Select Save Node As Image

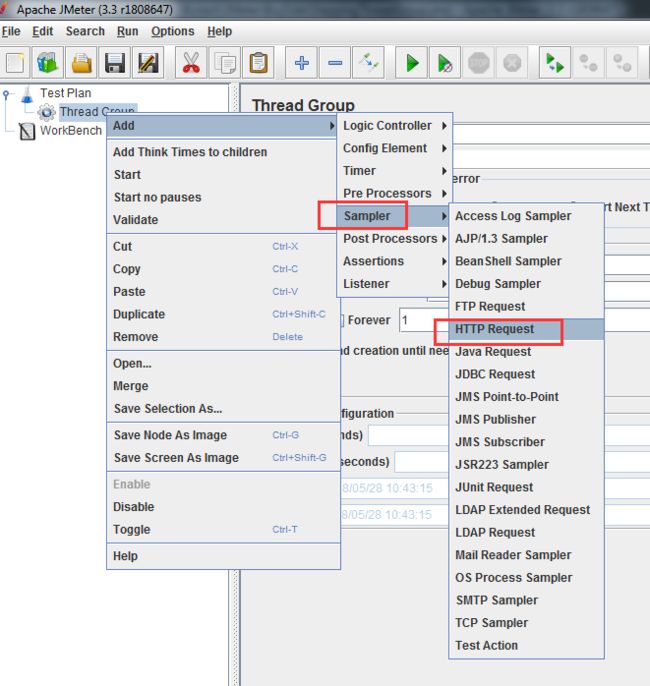point(224,435)
